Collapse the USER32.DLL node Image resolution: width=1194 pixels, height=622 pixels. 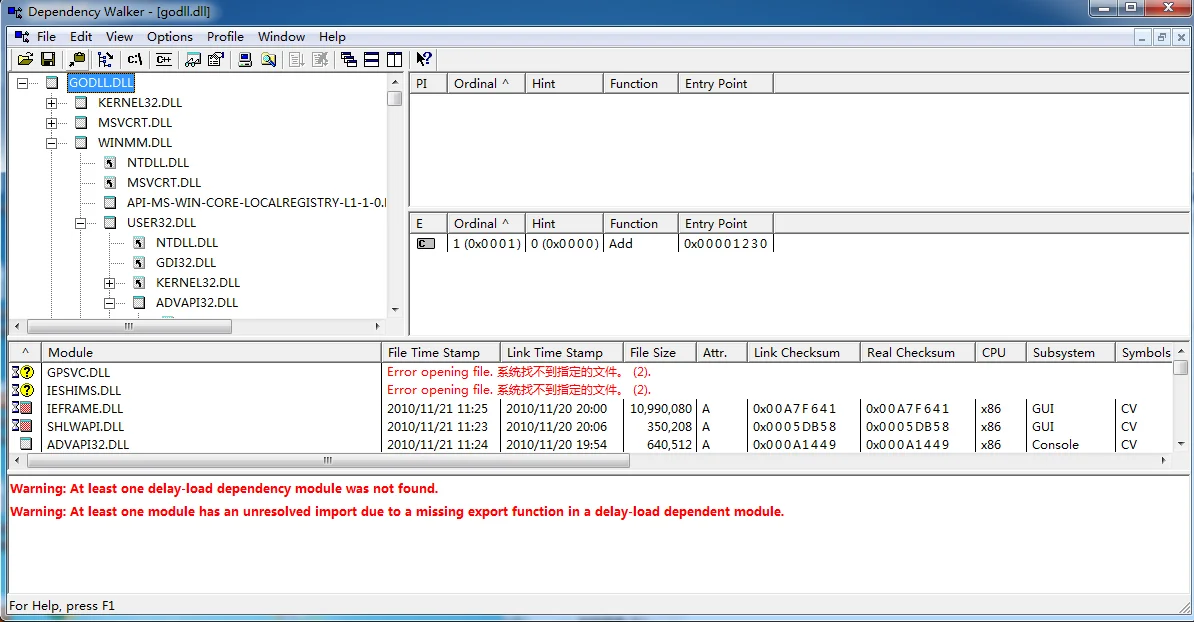pyautogui.click(x=80, y=223)
